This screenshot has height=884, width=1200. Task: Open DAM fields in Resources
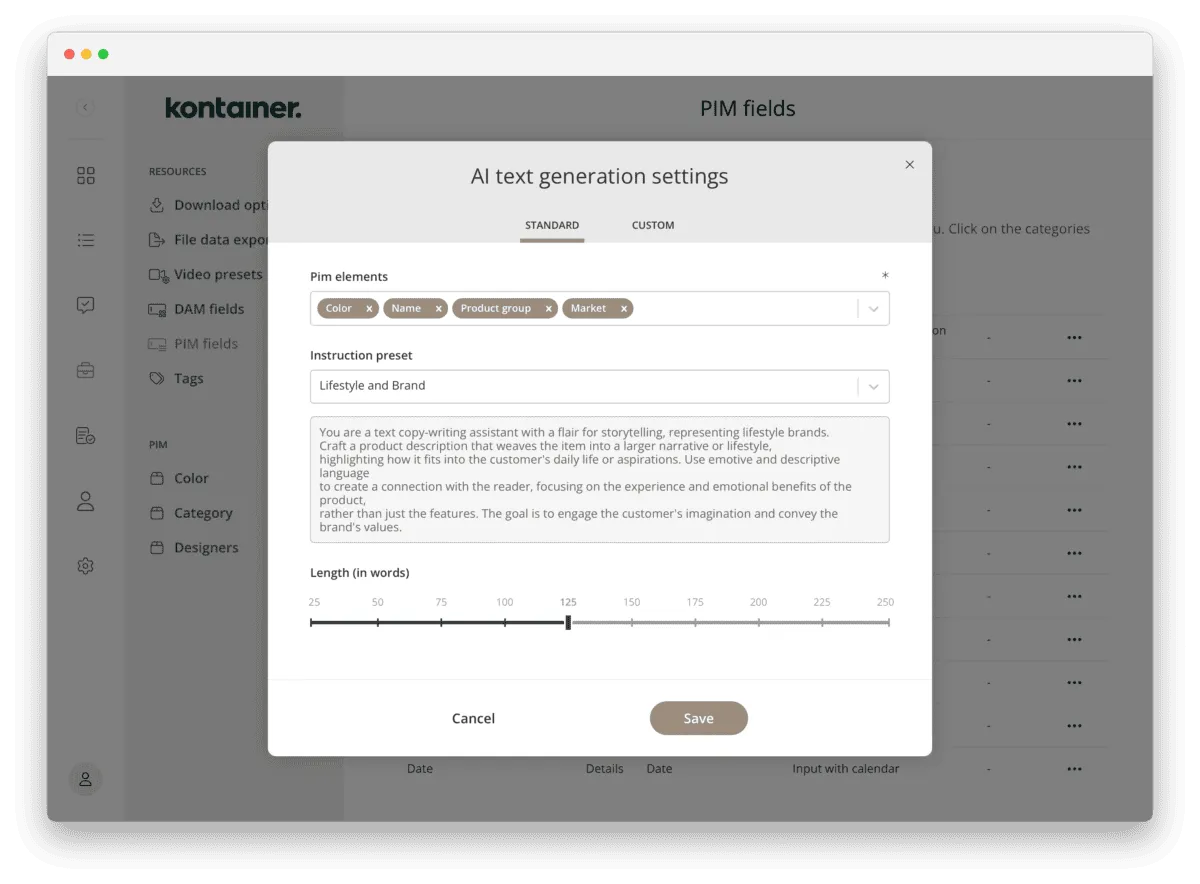tap(196, 309)
